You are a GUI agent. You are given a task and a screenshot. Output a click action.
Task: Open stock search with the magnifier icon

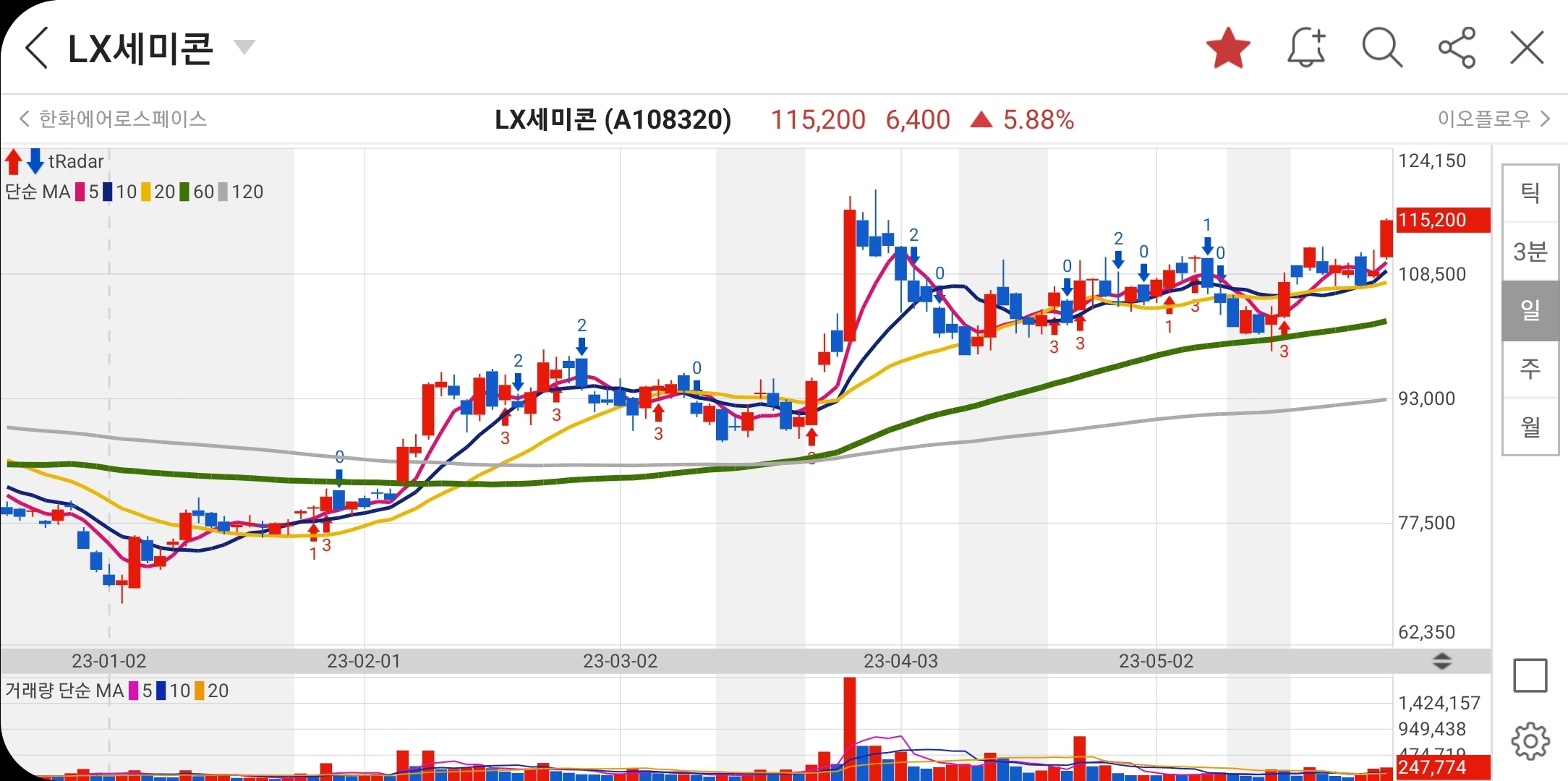coord(1382,48)
